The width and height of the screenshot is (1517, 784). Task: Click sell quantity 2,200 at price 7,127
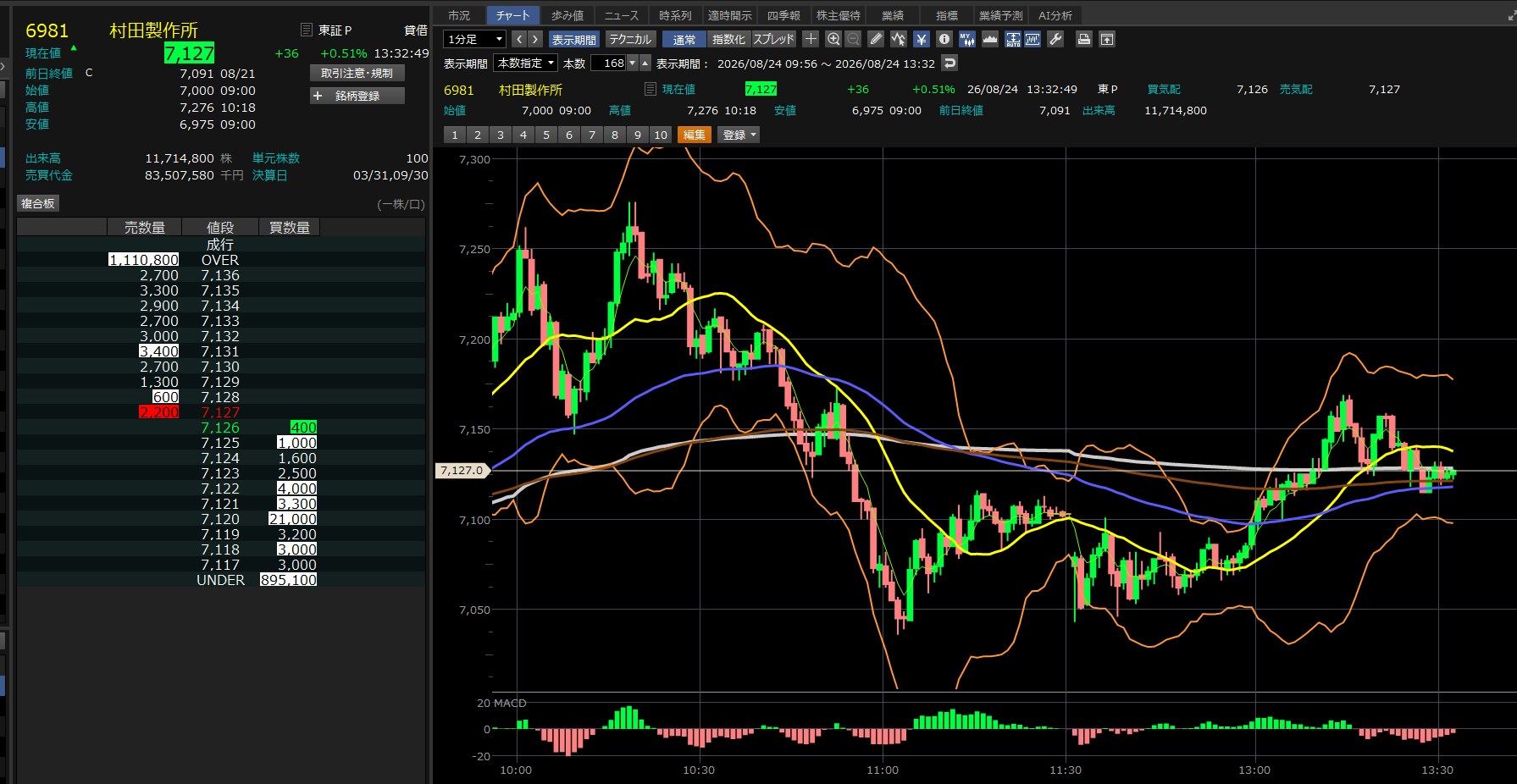point(159,412)
